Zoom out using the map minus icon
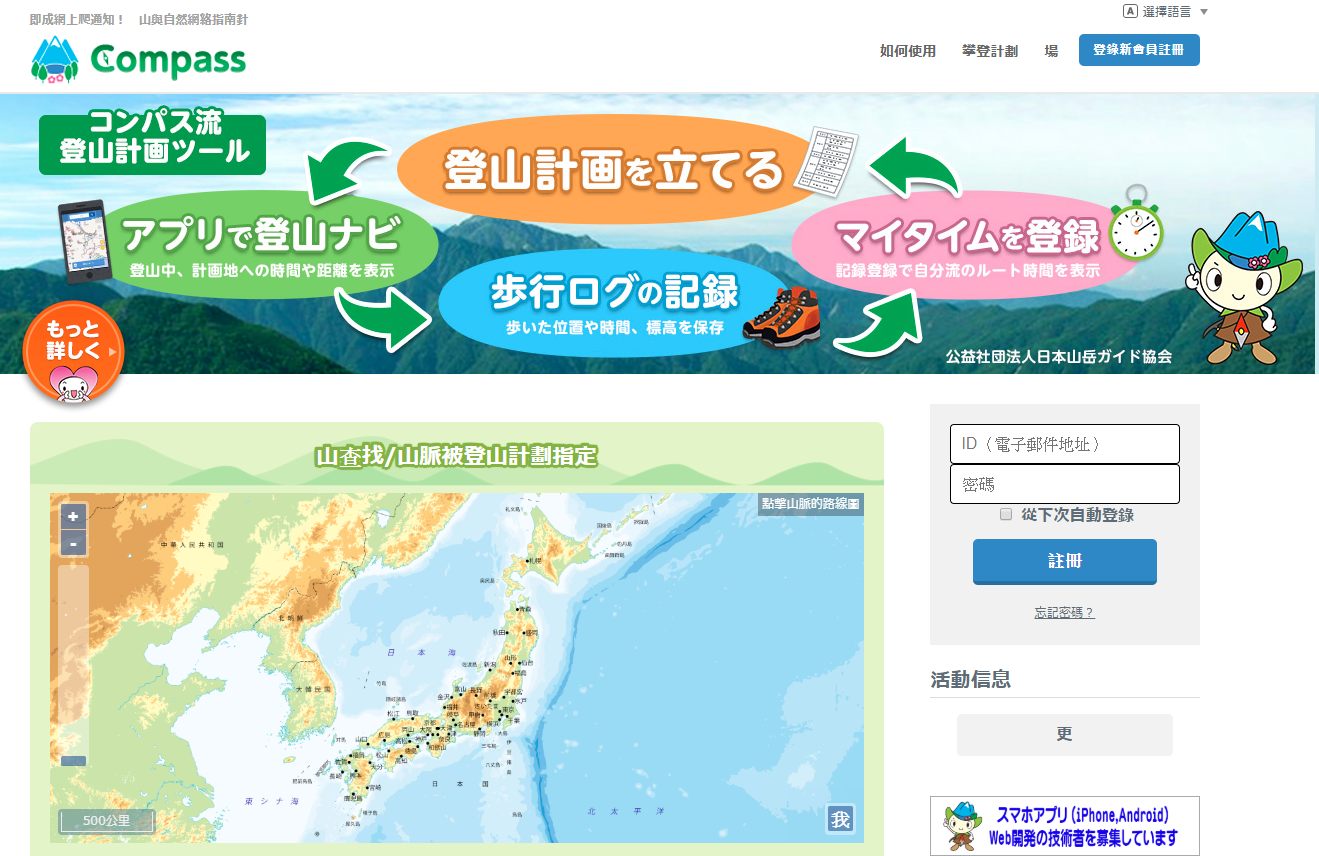Screen dimensions: 1319x856 (71, 541)
